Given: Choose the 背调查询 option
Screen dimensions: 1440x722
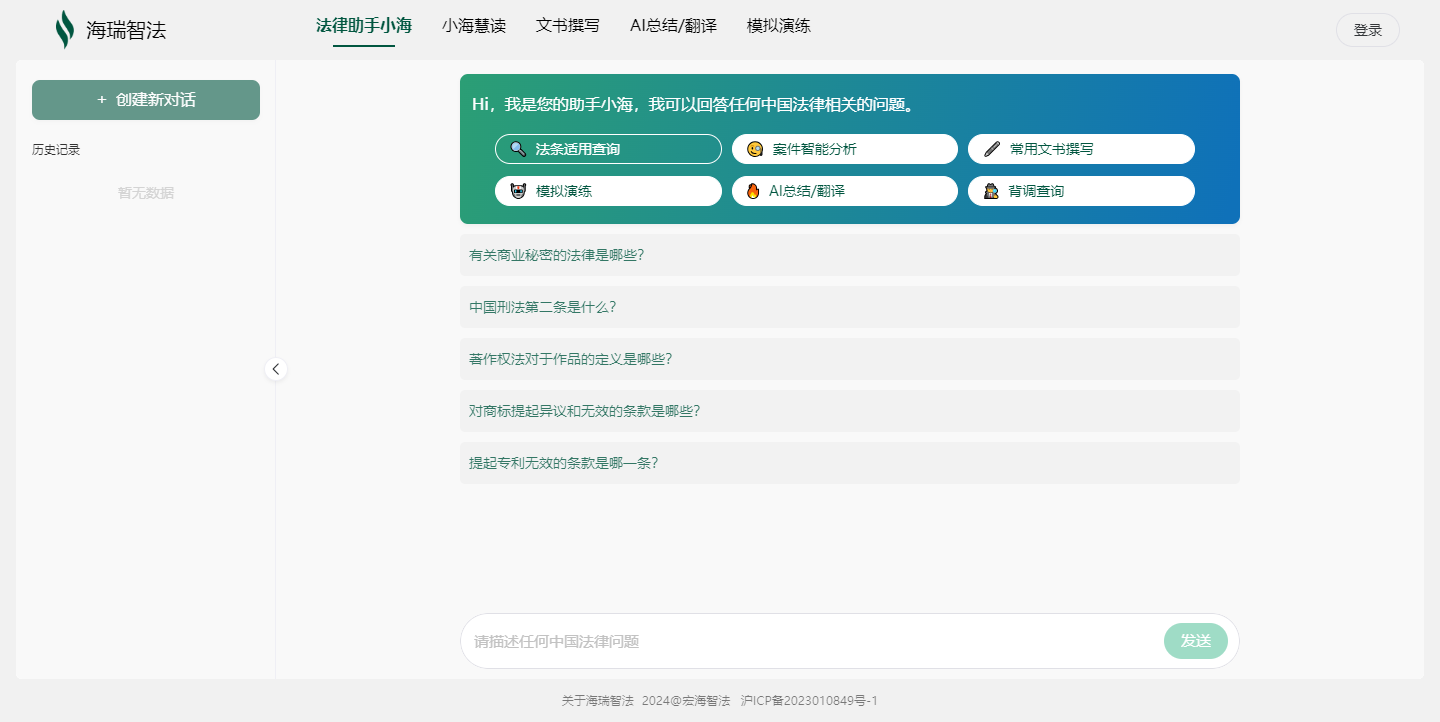Looking at the screenshot, I should (1081, 191).
